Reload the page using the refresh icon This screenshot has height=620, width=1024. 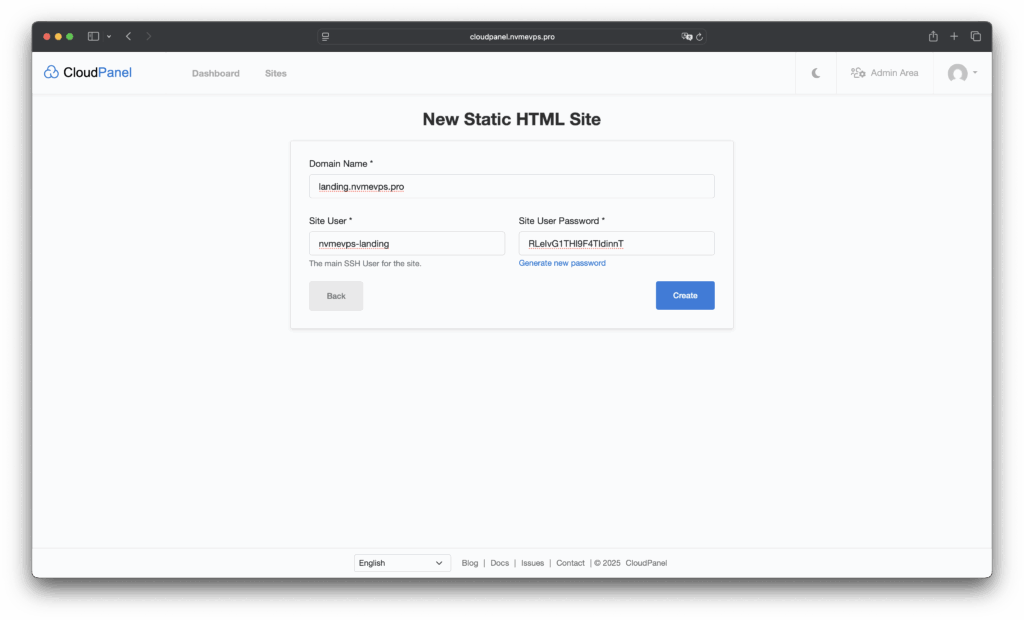click(700, 36)
